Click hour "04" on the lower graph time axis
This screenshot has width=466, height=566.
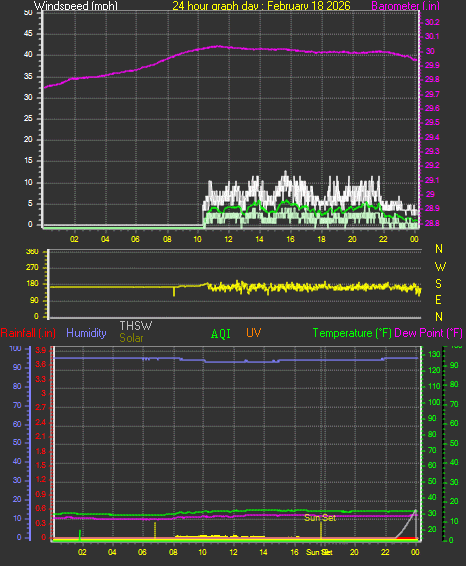[112, 552]
